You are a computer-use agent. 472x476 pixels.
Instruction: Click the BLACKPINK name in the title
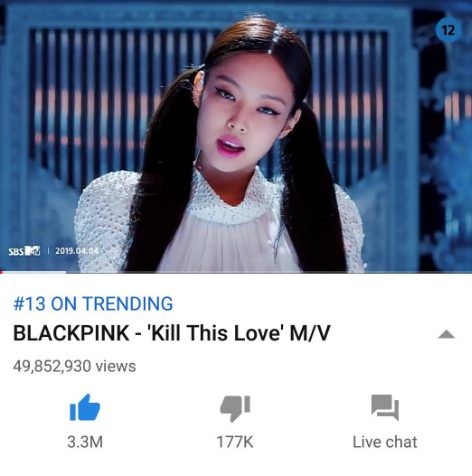coord(71,333)
